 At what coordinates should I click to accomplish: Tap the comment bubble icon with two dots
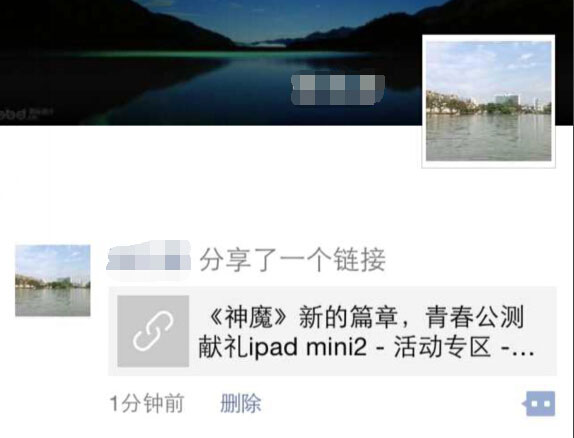[x=539, y=404]
